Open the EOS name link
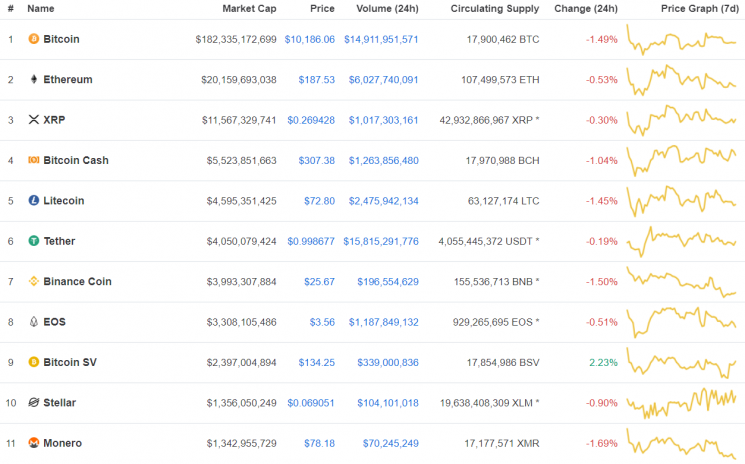 (55, 322)
